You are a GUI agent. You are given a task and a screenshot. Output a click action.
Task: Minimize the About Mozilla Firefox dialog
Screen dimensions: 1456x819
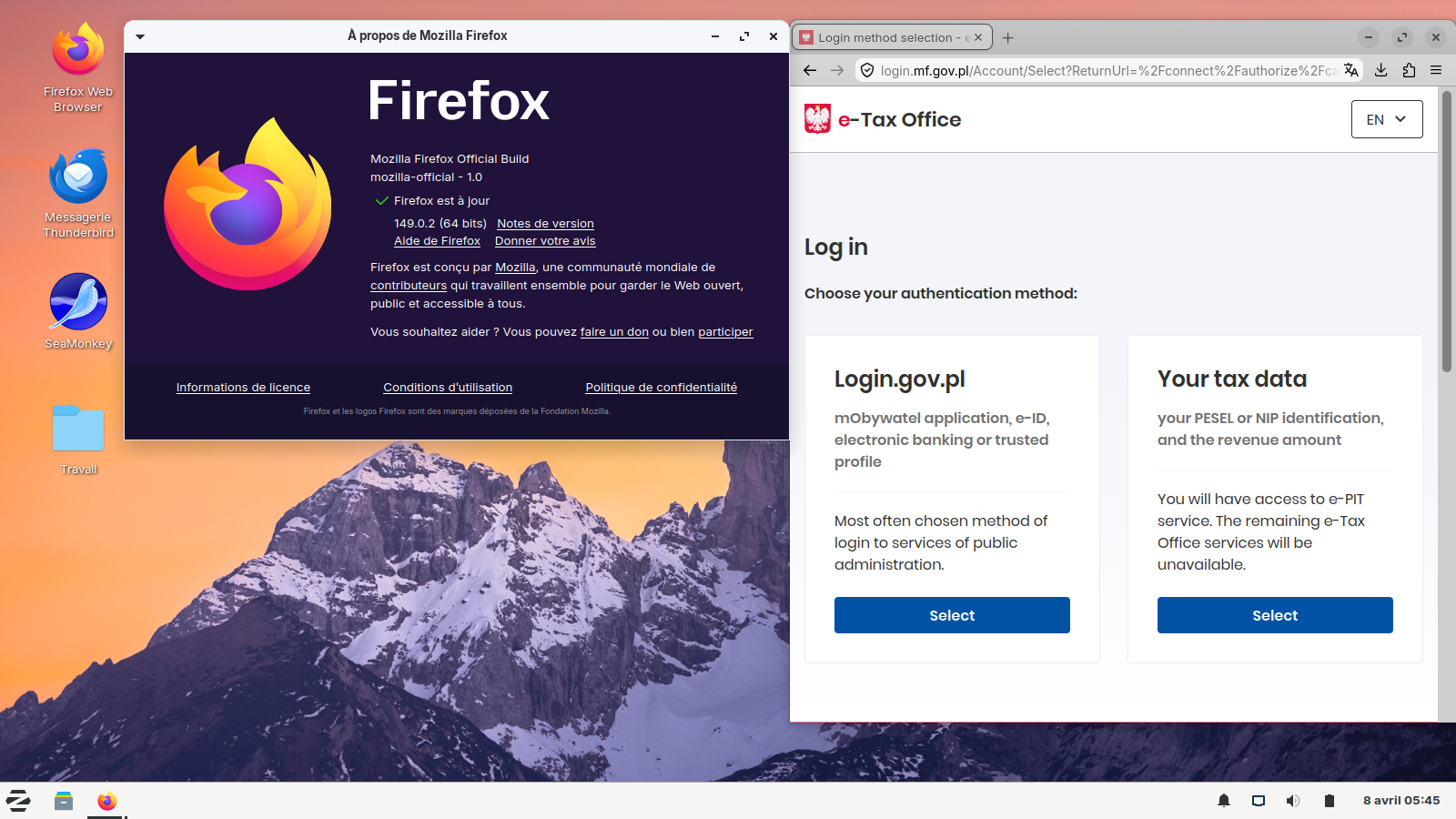pos(715,36)
